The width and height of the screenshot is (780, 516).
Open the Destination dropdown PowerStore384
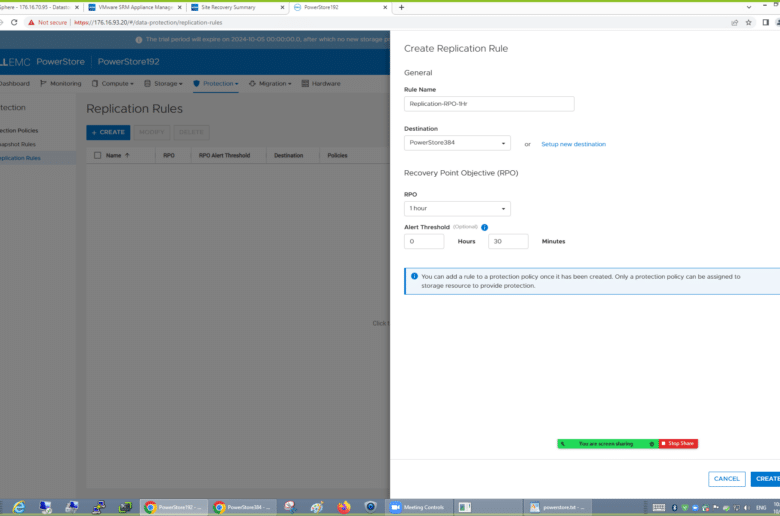coord(457,143)
